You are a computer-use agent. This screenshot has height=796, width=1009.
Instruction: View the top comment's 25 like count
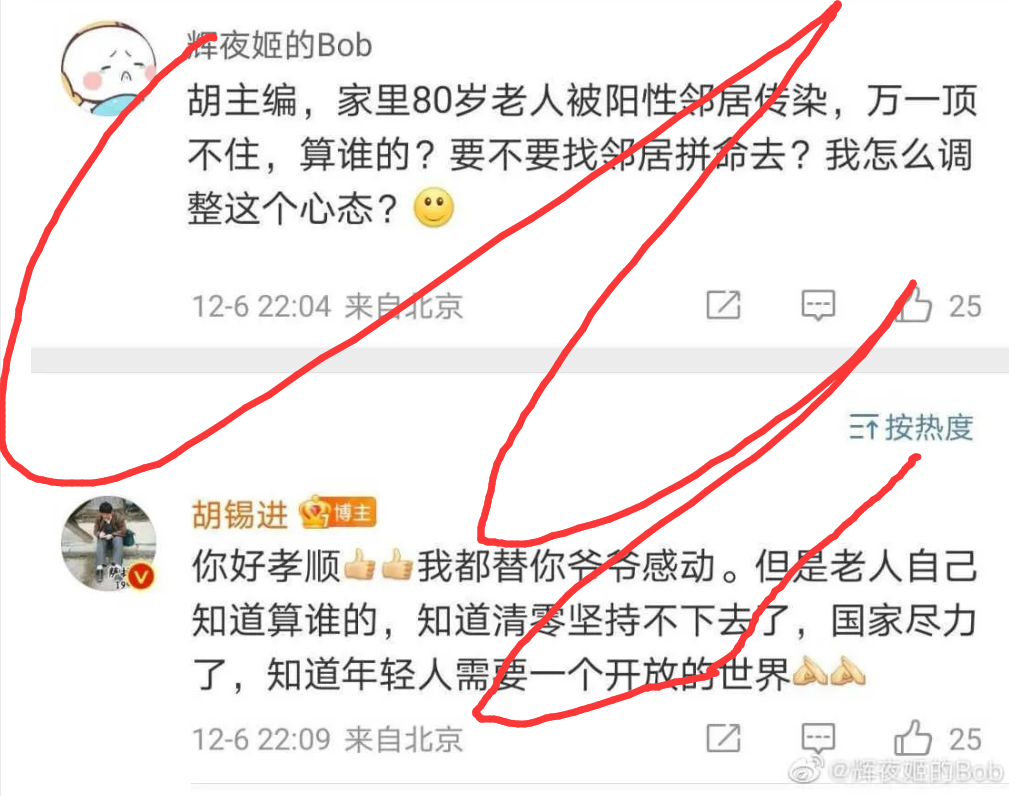tap(965, 306)
